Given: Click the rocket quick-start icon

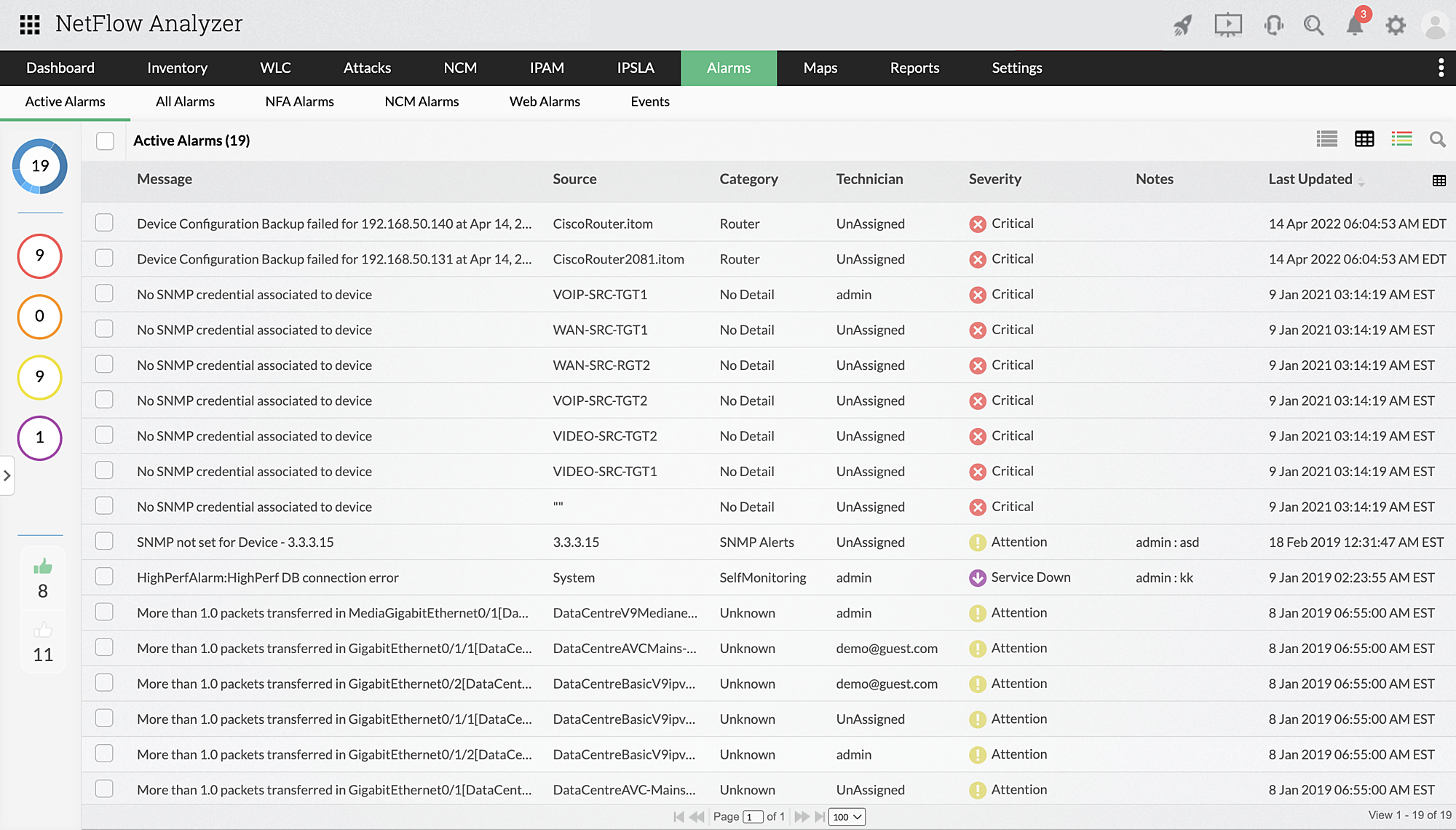Looking at the screenshot, I should (1182, 25).
